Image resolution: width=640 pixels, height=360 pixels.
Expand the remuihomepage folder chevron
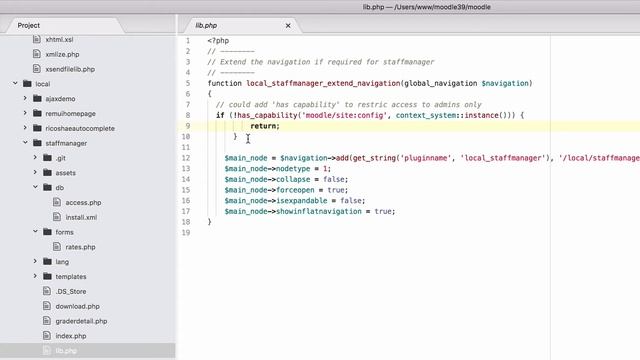point(25,113)
